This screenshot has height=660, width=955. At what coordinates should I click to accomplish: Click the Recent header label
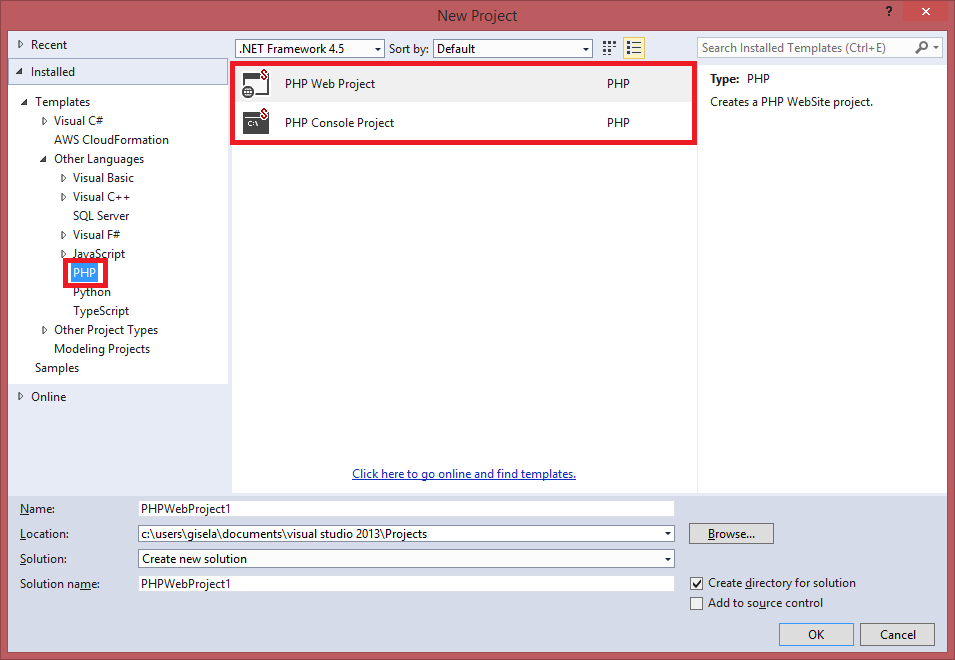point(49,44)
